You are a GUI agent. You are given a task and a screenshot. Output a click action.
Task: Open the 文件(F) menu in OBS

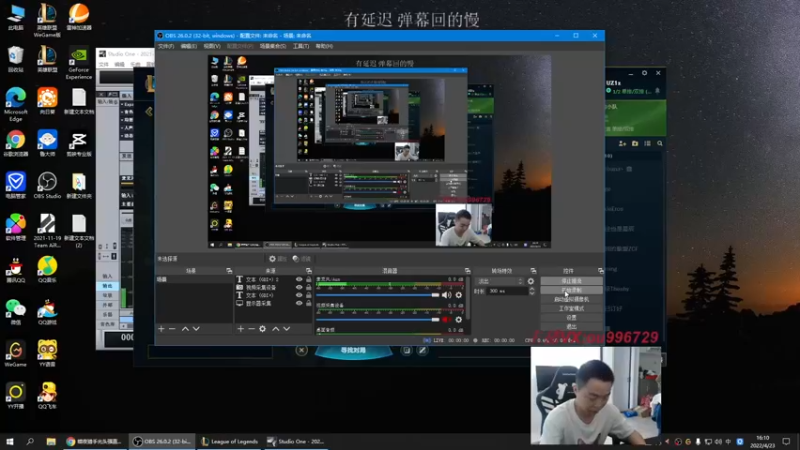pos(166,46)
